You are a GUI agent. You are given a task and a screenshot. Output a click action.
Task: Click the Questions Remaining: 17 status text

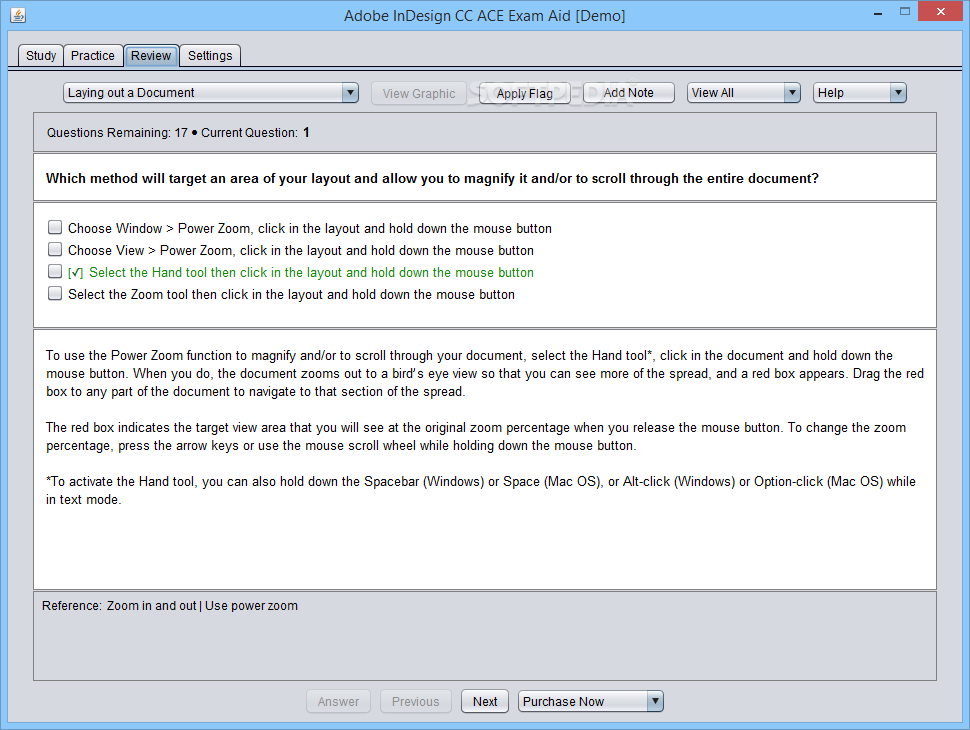(117, 132)
